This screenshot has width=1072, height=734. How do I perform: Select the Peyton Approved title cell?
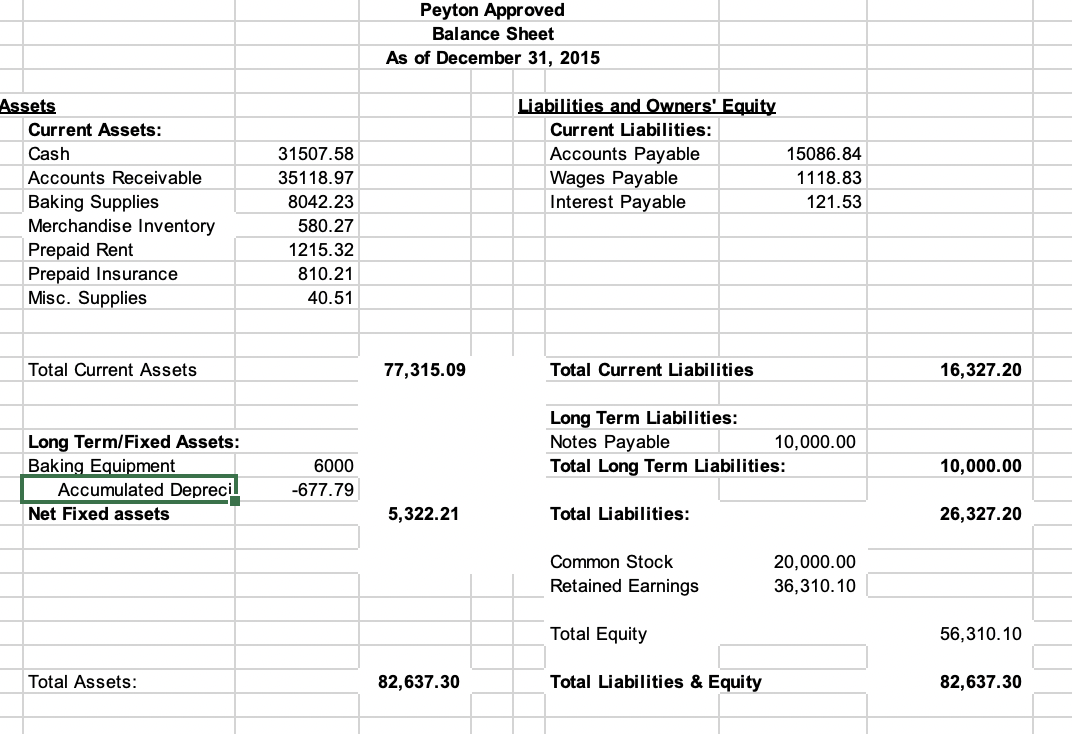coord(492,10)
